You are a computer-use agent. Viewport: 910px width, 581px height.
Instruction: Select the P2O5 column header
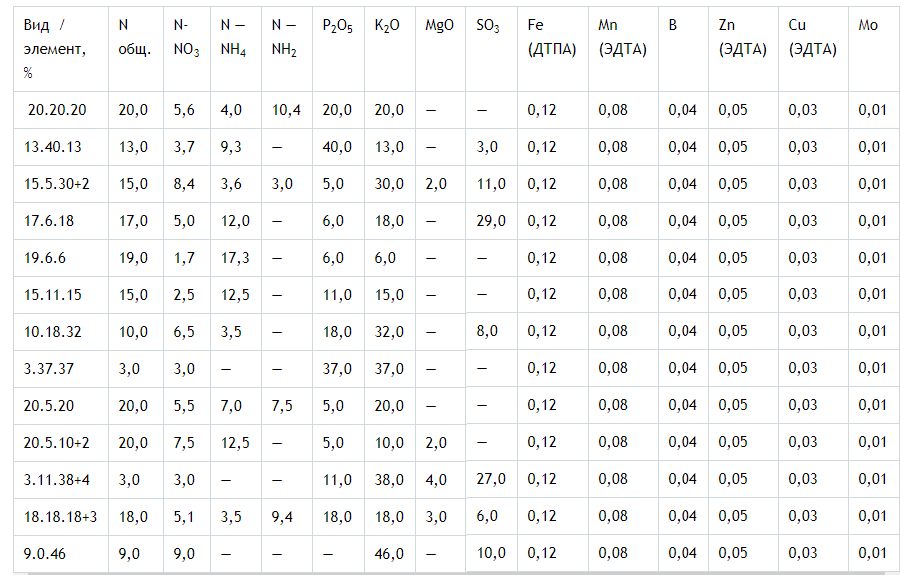[337, 27]
